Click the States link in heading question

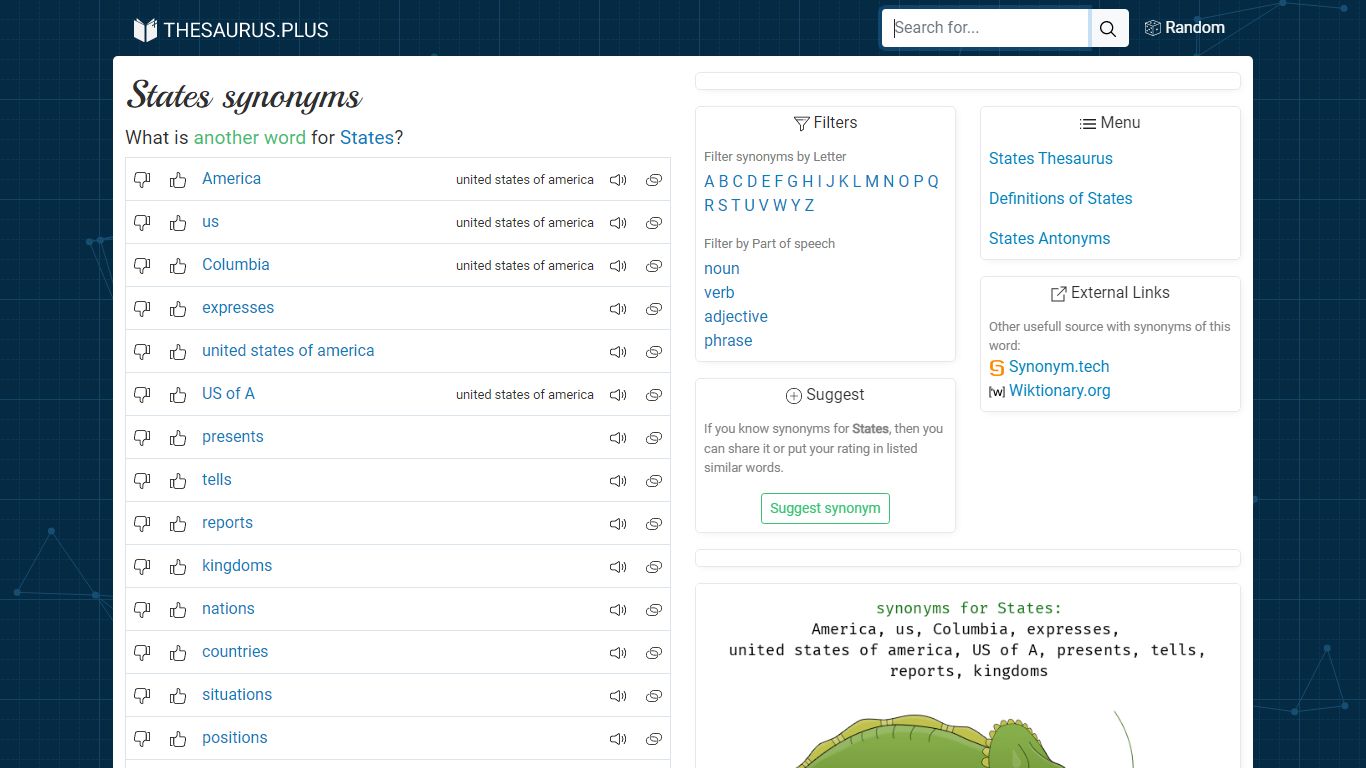point(367,137)
